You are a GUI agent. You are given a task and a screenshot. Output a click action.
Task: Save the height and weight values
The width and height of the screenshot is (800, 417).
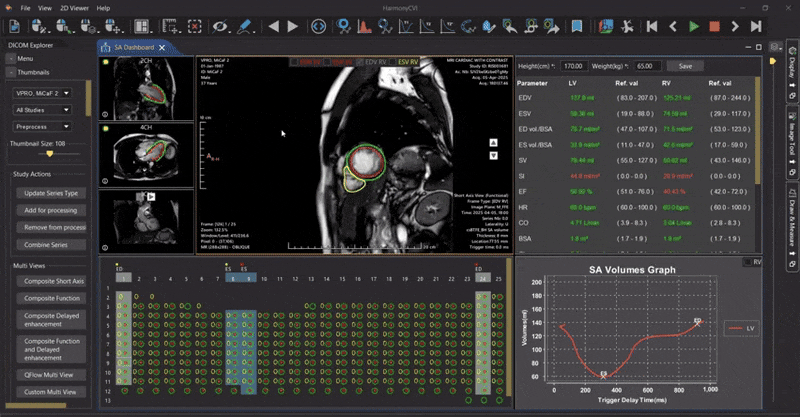click(x=685, y=66)
